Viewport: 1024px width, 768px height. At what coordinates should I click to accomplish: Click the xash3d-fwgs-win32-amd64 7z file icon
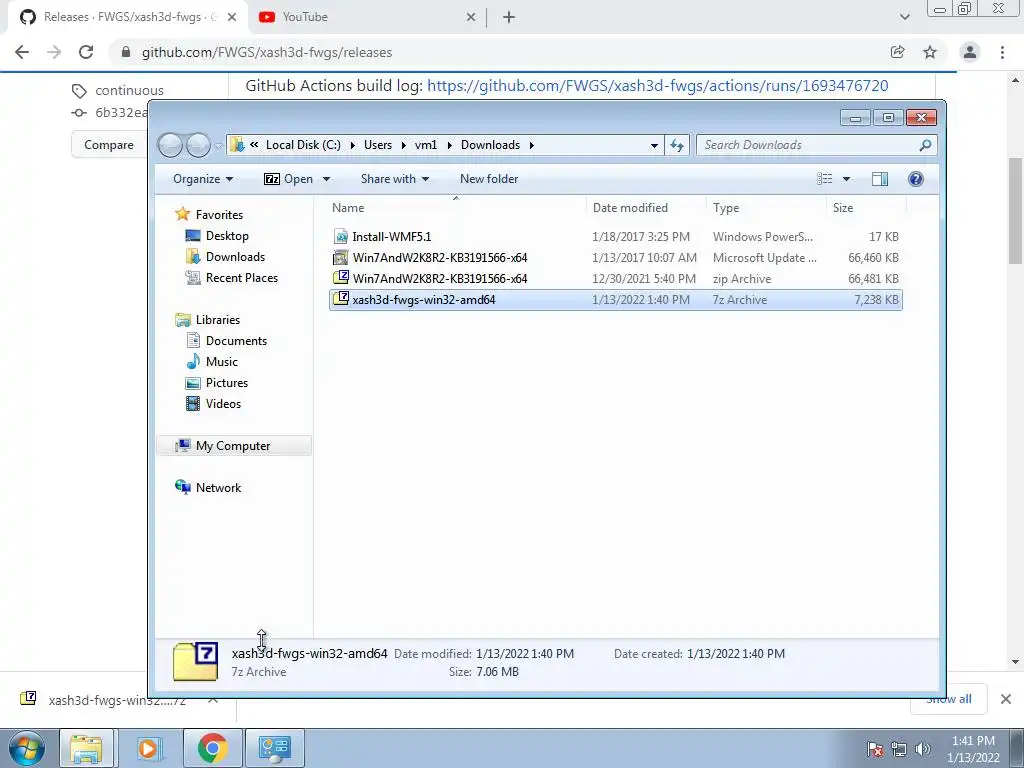(x=340, y=298)
